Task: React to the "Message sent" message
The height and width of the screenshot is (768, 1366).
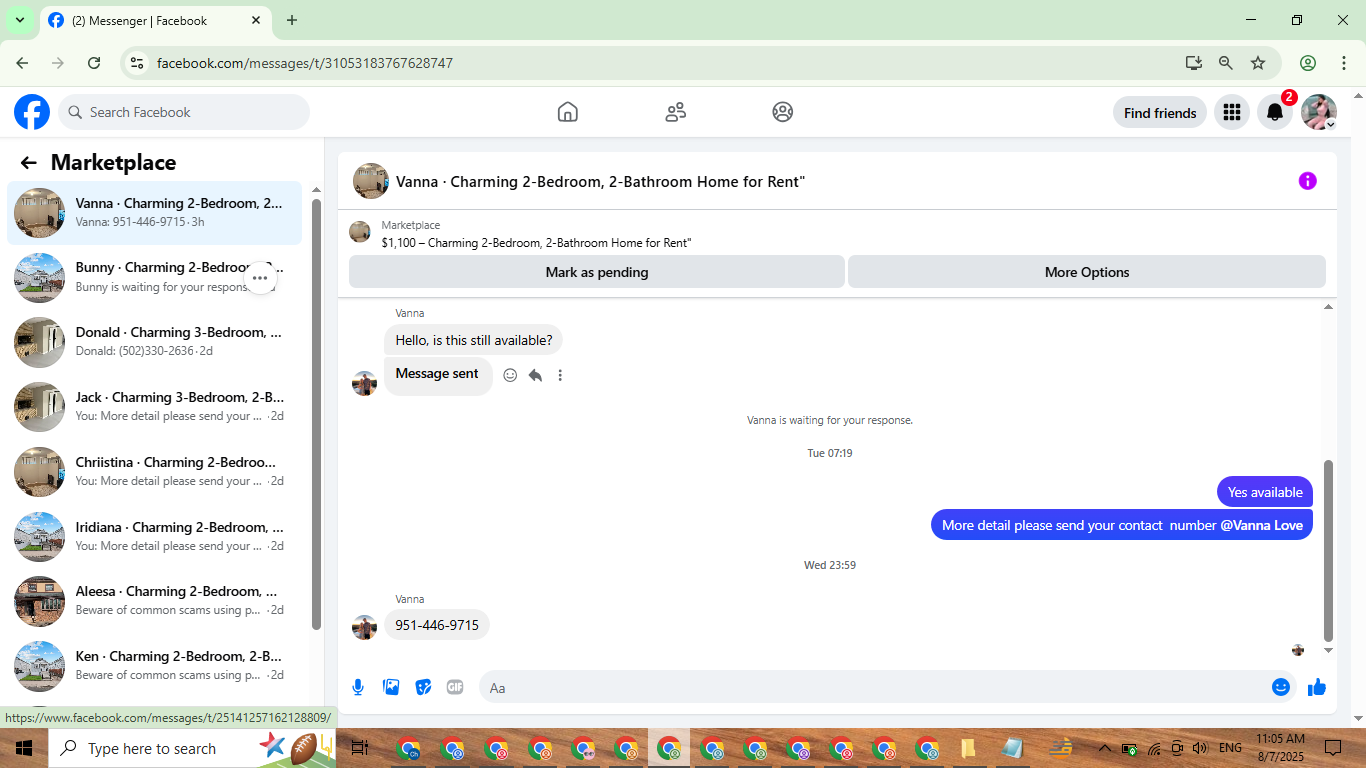Action: (x=510, y=375)
